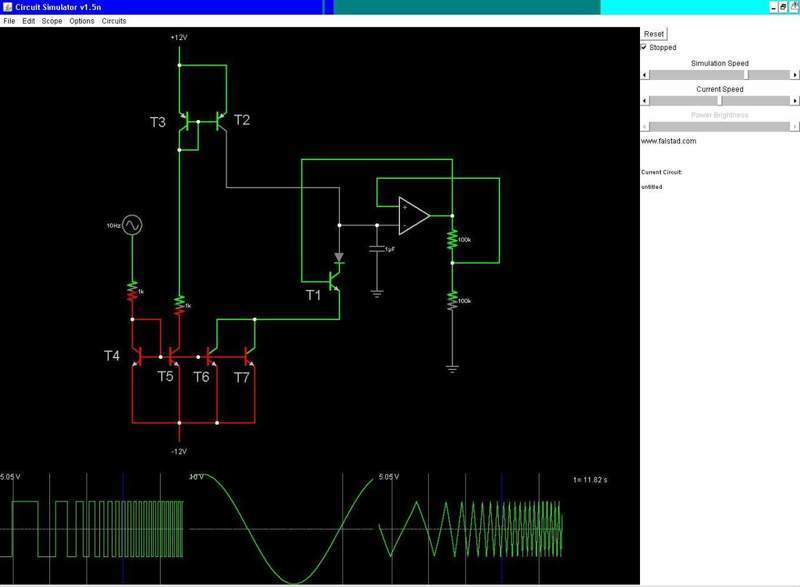Click the www.falstad.com text

[668, 141]
